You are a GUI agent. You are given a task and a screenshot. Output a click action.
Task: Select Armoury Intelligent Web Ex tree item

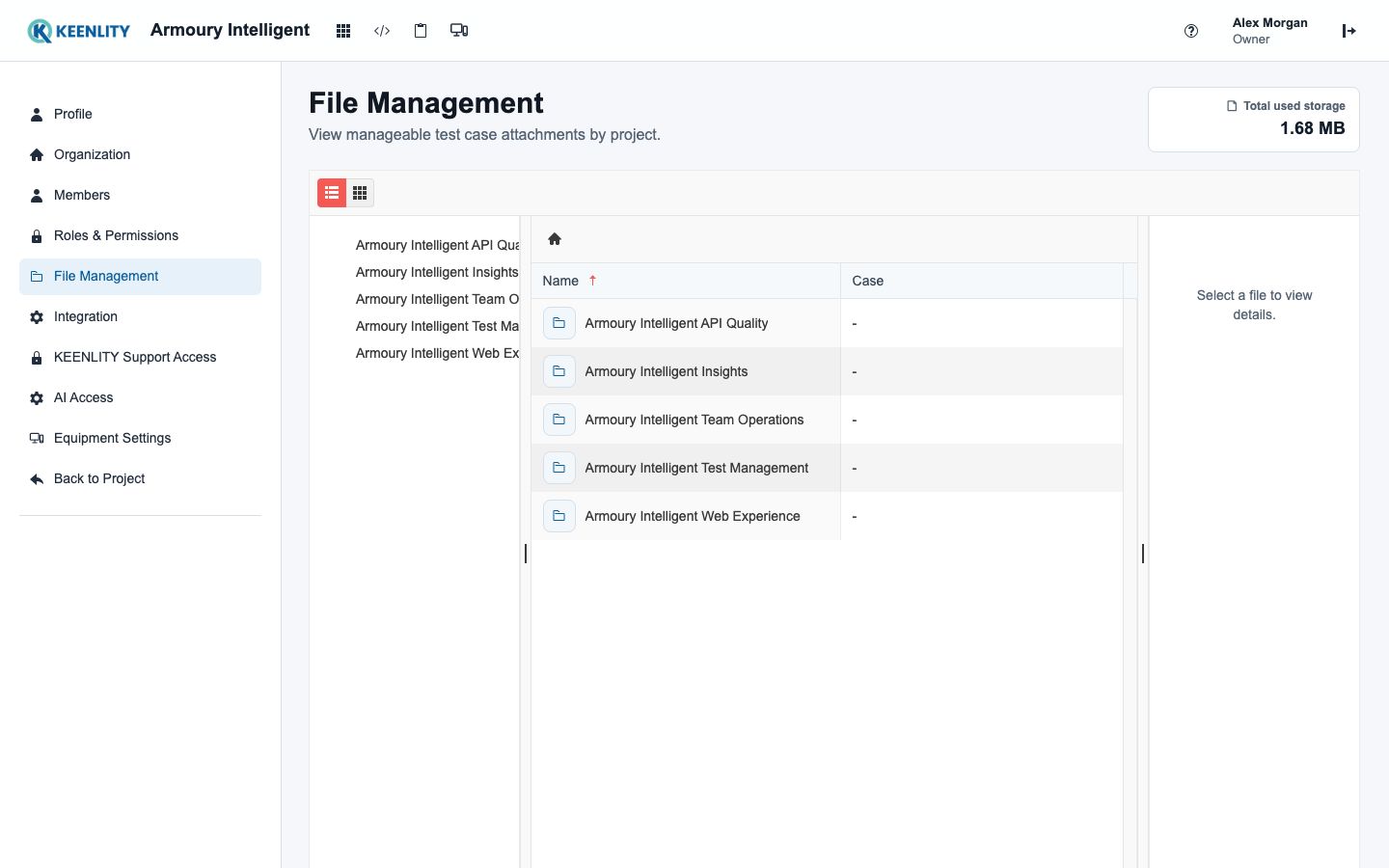(437, 353)
